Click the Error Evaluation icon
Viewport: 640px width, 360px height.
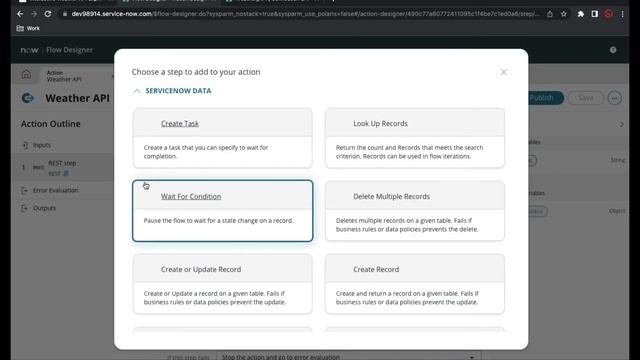point(24,190)
